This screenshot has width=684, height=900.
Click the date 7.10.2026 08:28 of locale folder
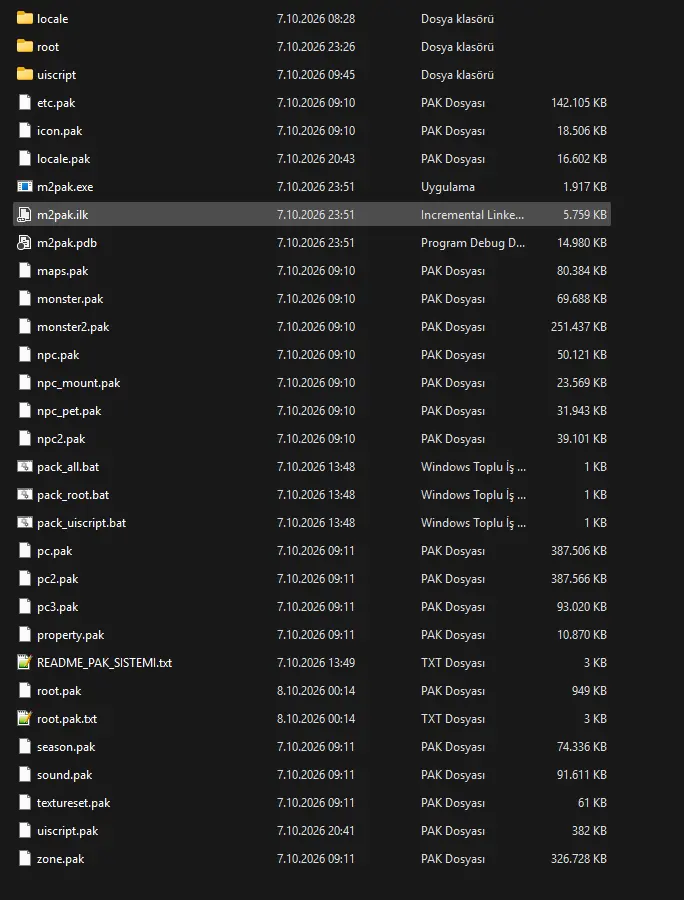[316, 18]
